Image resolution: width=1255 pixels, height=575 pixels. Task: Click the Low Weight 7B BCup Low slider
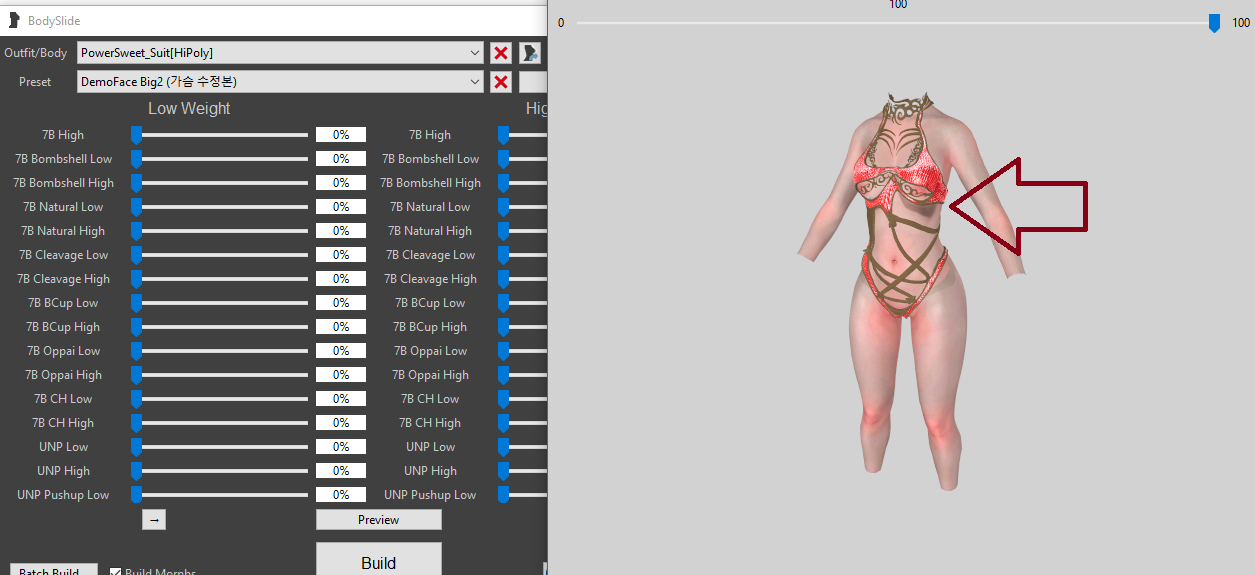point(221,303)
